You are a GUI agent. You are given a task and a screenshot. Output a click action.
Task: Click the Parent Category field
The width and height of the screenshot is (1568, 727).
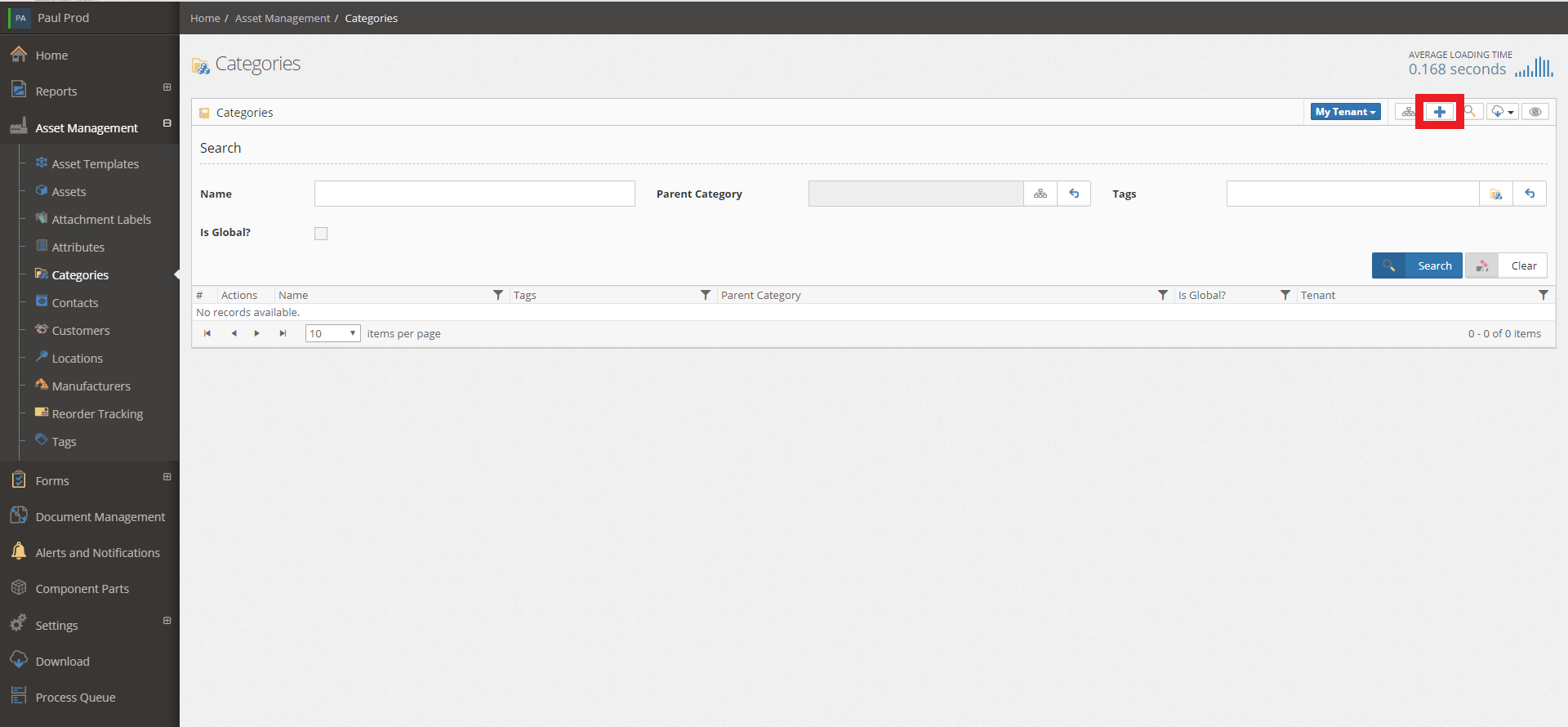click(915, 194)
